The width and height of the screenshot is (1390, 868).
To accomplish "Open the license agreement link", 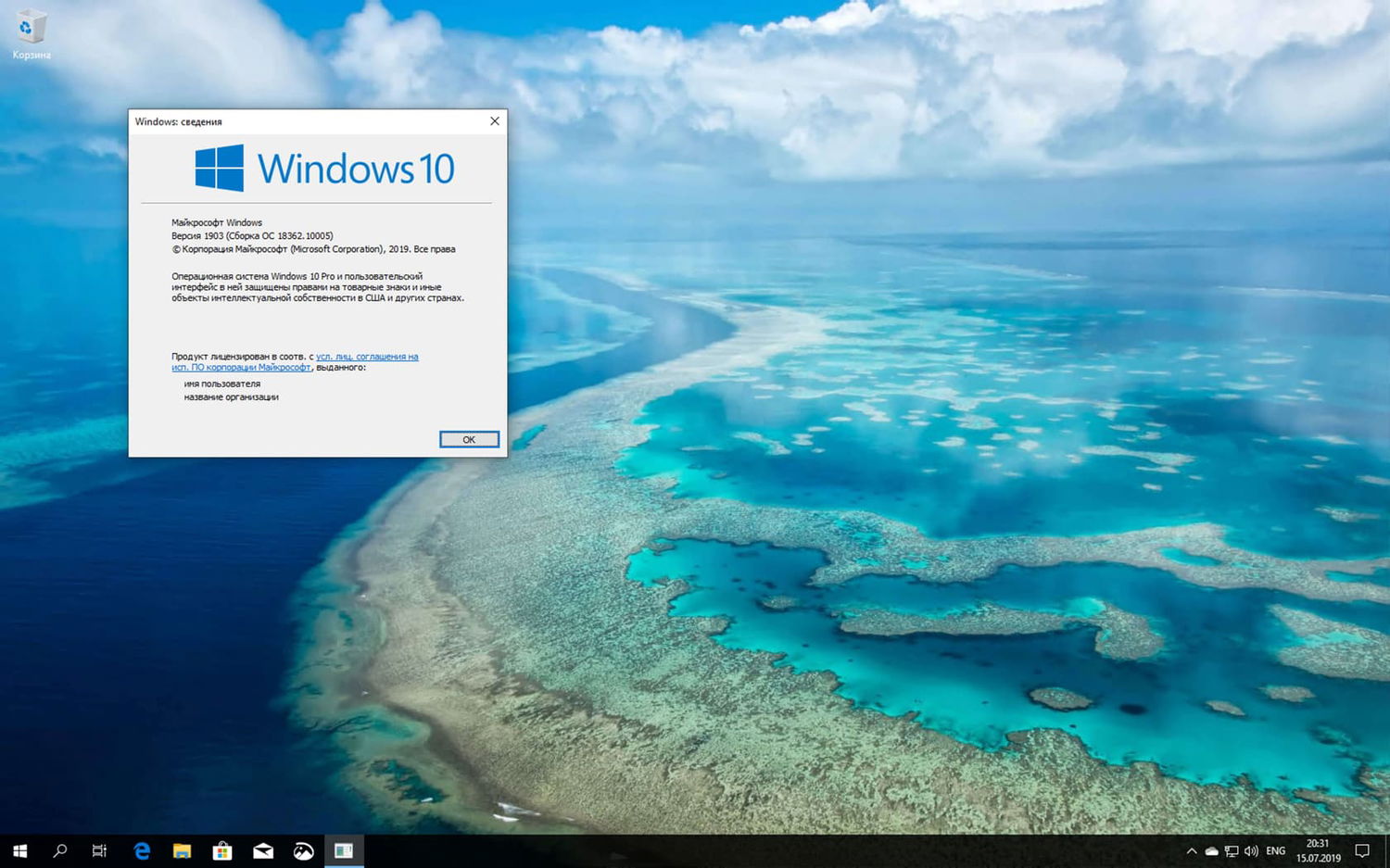I will click(366, 357).
